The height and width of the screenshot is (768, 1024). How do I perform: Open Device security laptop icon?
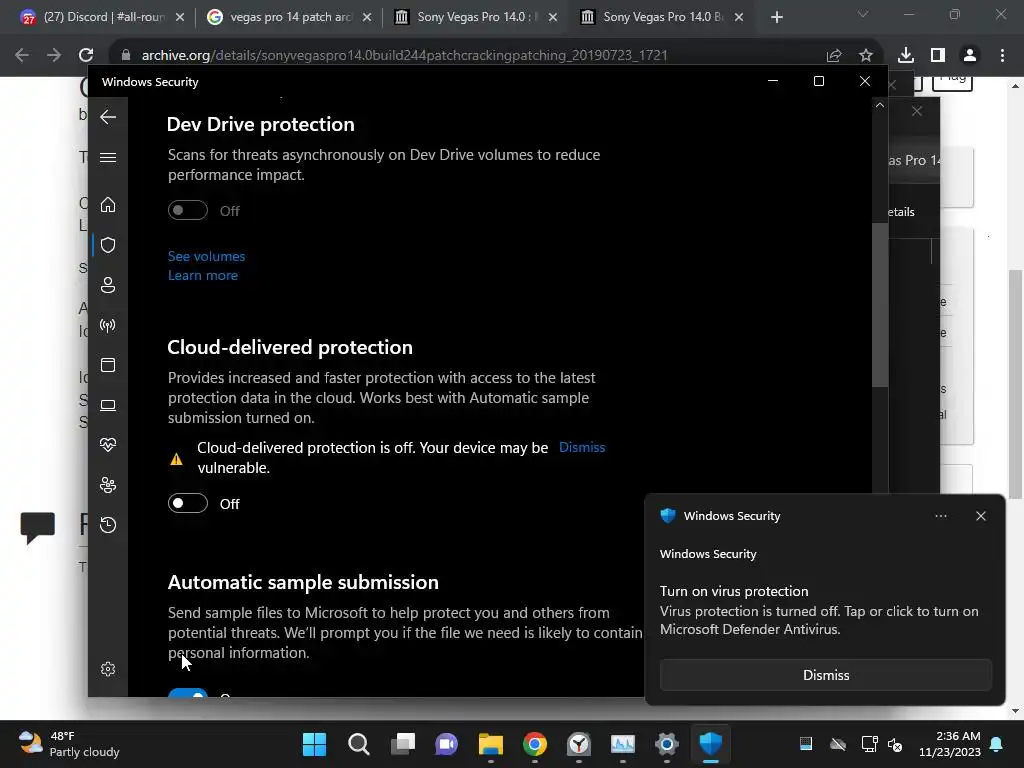point(108,406)
